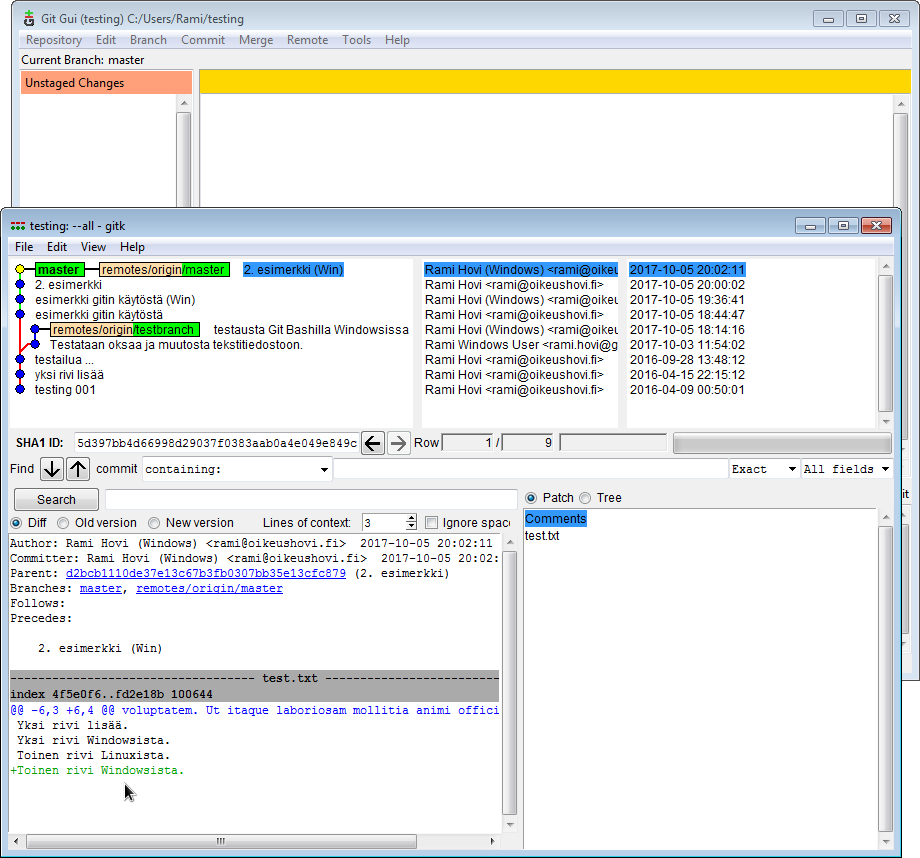
Task: Click the down-arrow find next icon
Action: tap(51, 468)
